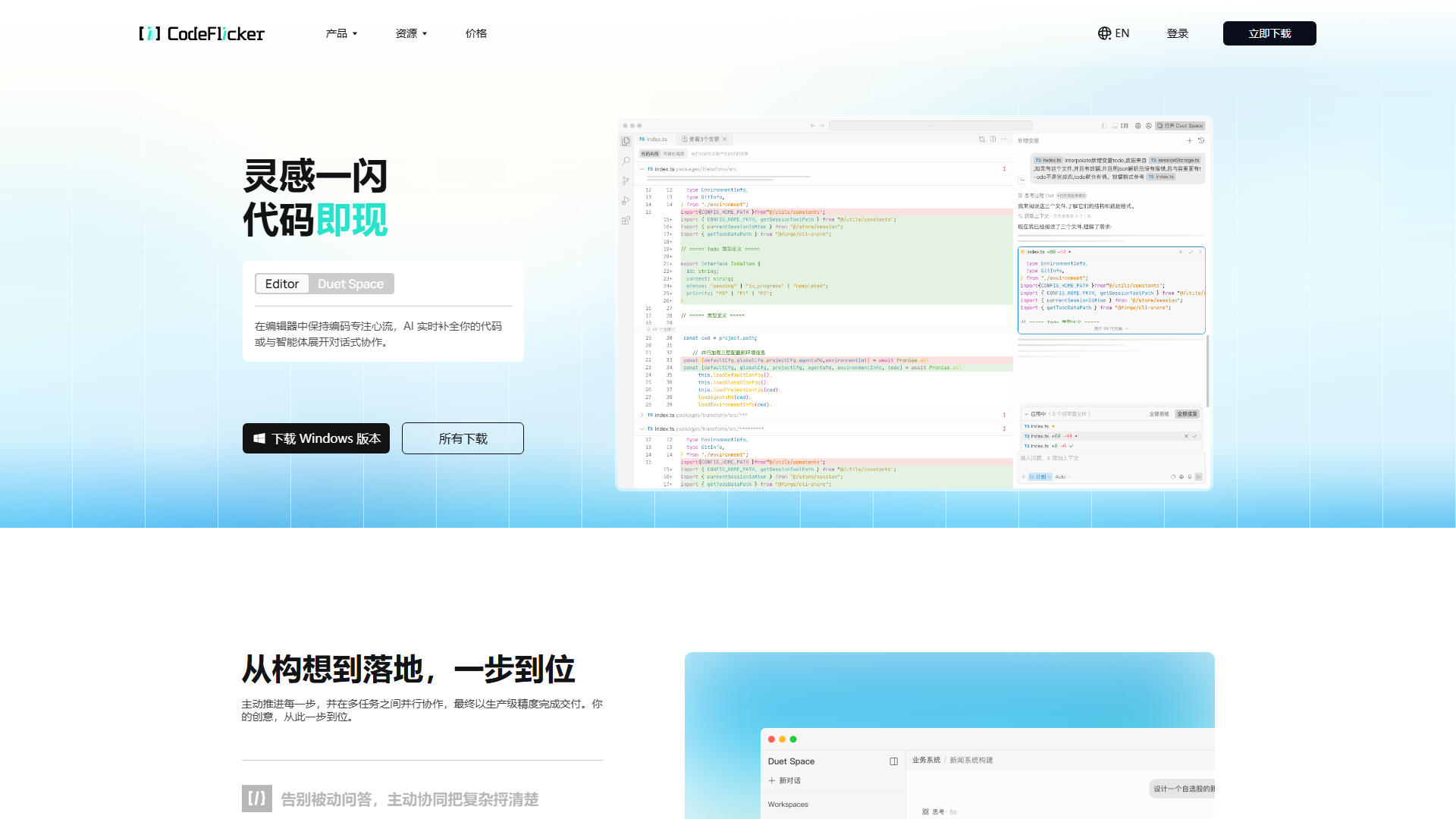Screen dimensions: 1456x819
Task: Select Workspaces in Duet Space sidebar
Action: [788, 805]
